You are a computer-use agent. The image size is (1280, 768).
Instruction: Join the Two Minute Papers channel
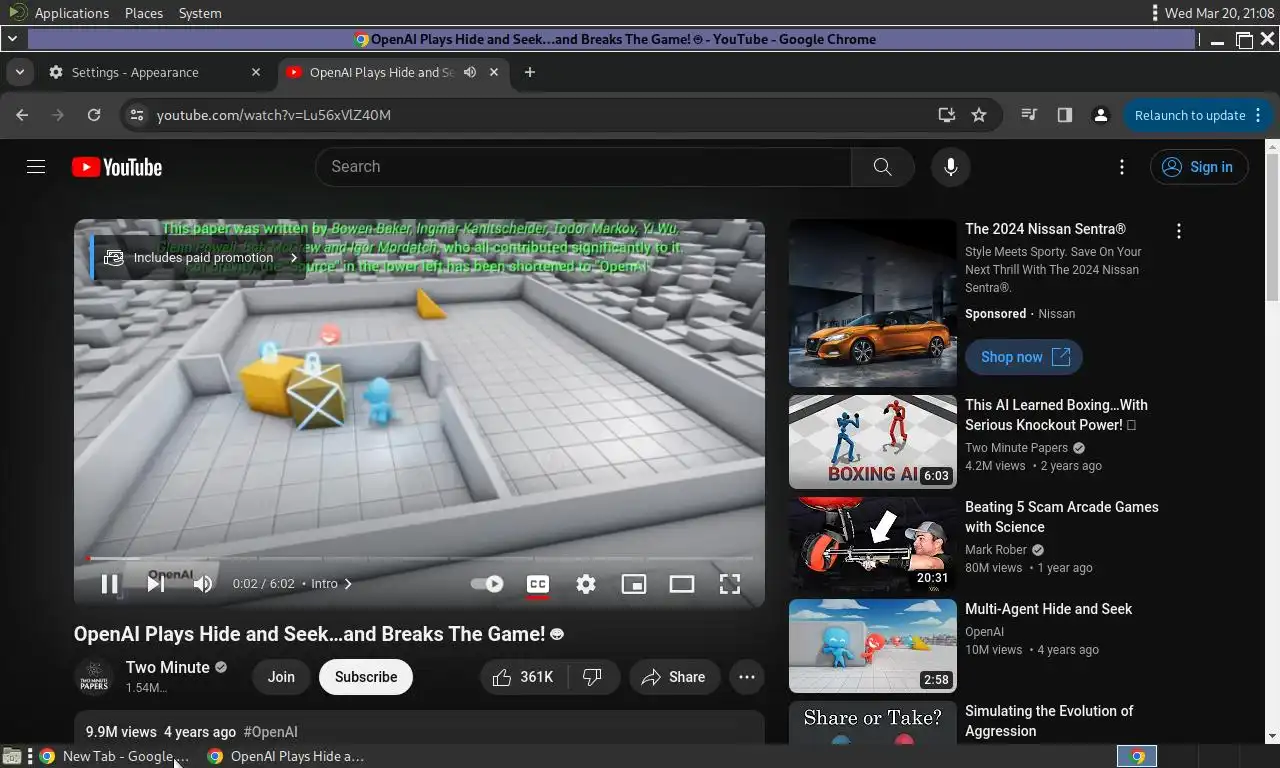(x=281, y=677)
